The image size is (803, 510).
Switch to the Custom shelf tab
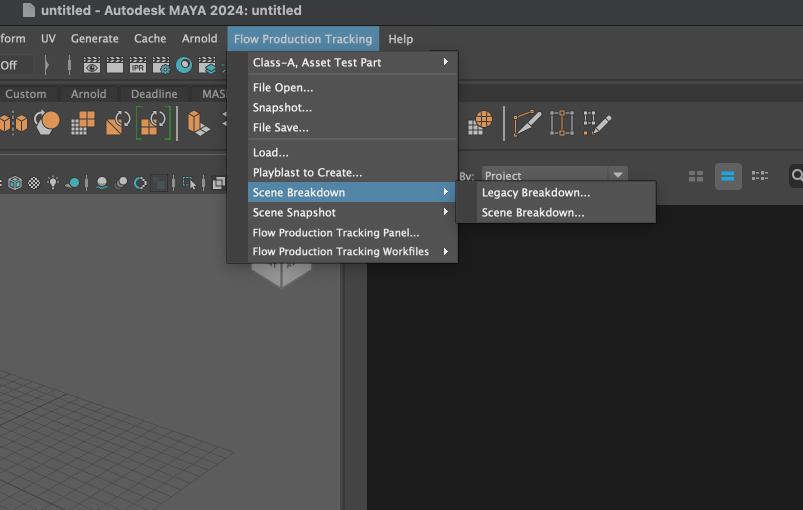tap(26, 94)
